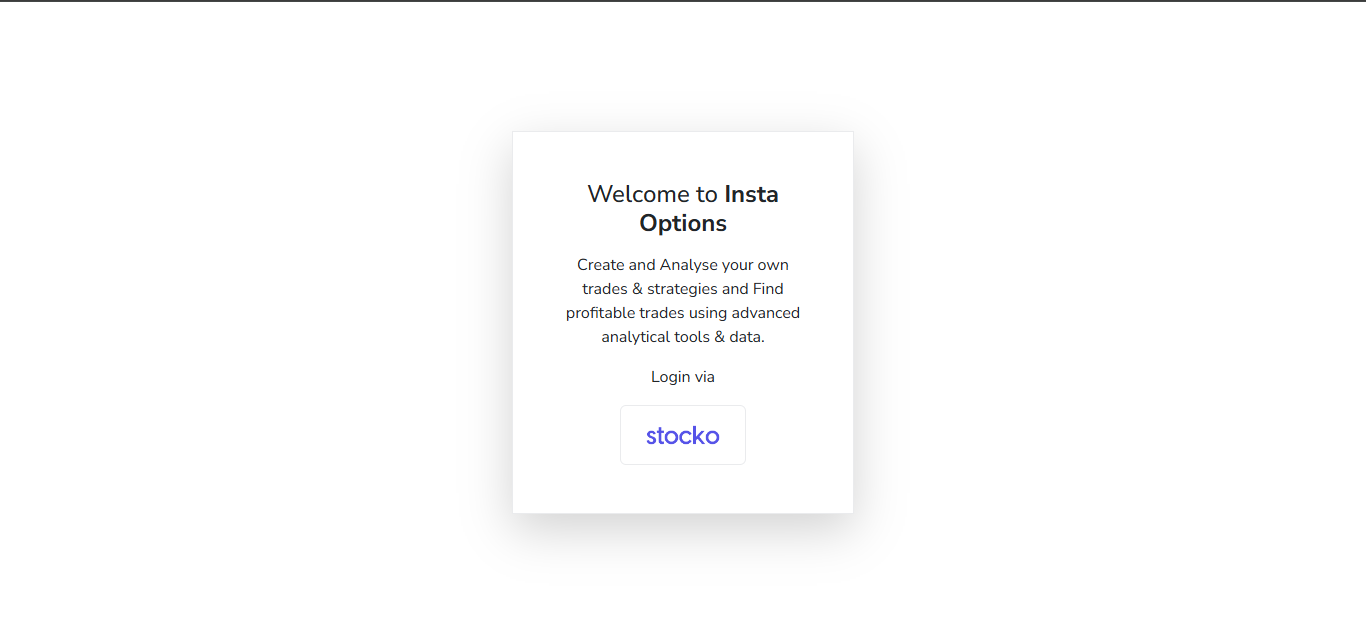This screenshot has height=639, width=1366.
Task: Click the "Login via" label
Action: pyautogui.click(x=683, y=377)
